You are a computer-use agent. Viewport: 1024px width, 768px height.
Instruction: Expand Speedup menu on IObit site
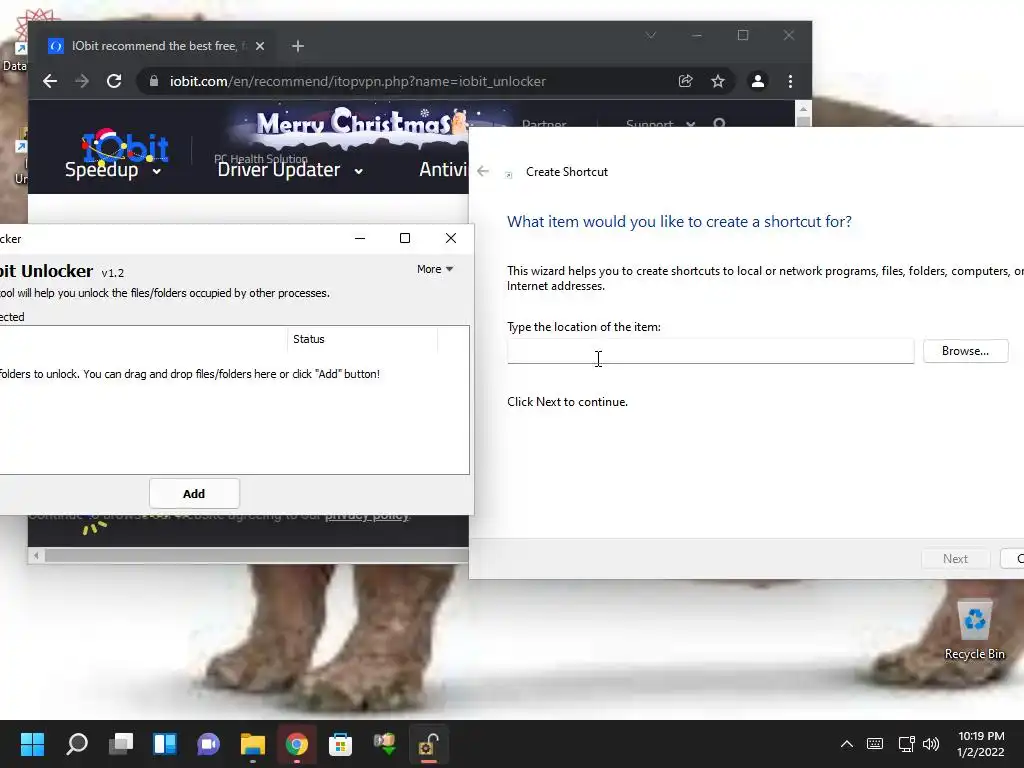tap(112, 170)
